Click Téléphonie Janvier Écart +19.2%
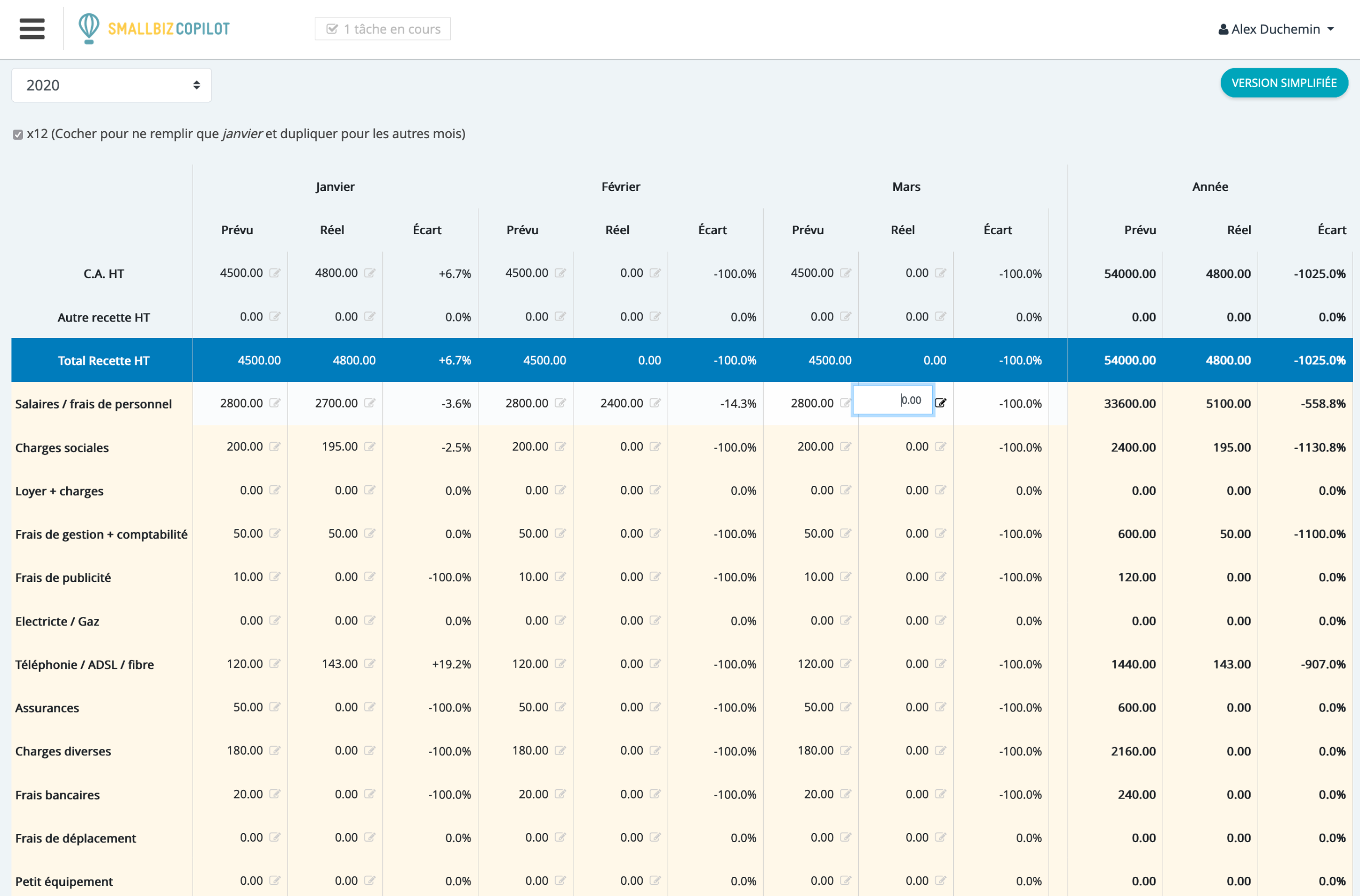1360x896 pixels. pyautogui.click(x=451, y=665)
